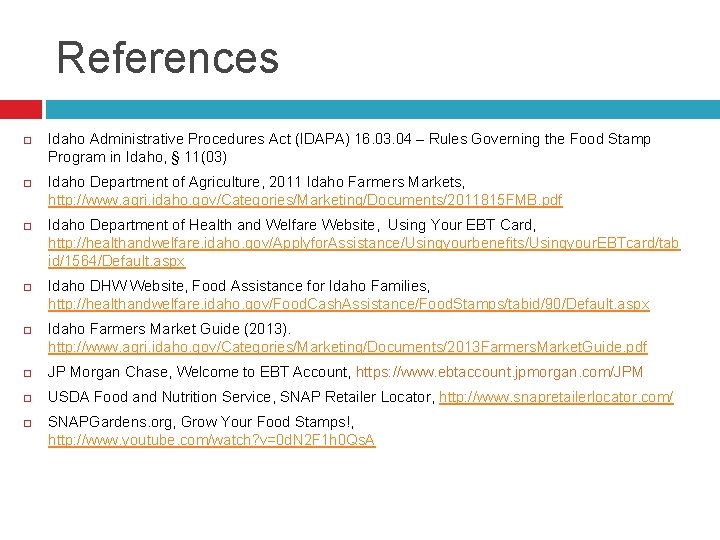Image resolution: width=720 pixels, height=540 pixels.
Task: Click the bullet before the Idaho DHW Website entry
Action: pyautogui.click(x=28, y=287)
